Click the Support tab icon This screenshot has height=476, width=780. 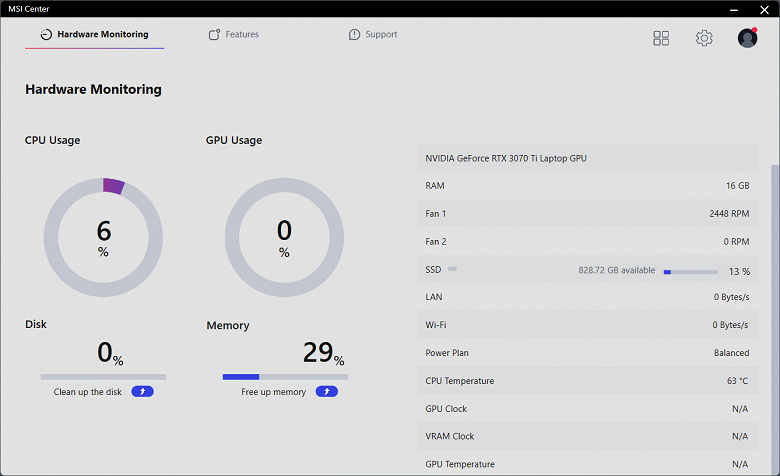354,35
